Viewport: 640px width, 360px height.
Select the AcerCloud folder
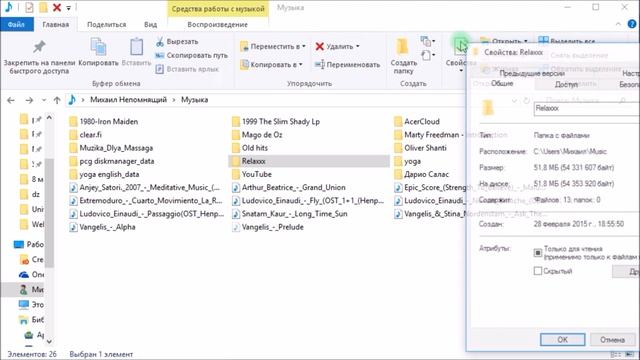coord(417,122)
